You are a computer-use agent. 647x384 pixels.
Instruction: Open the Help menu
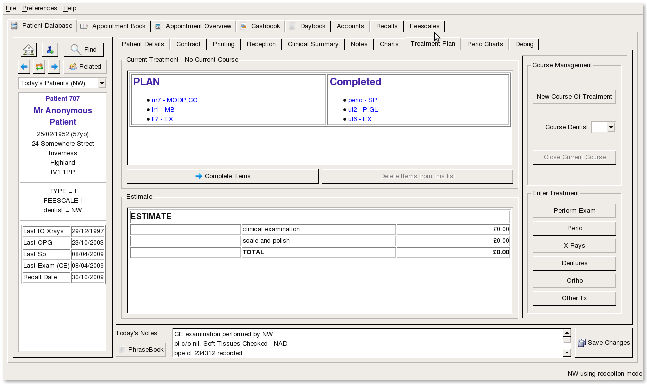[70, 8]
